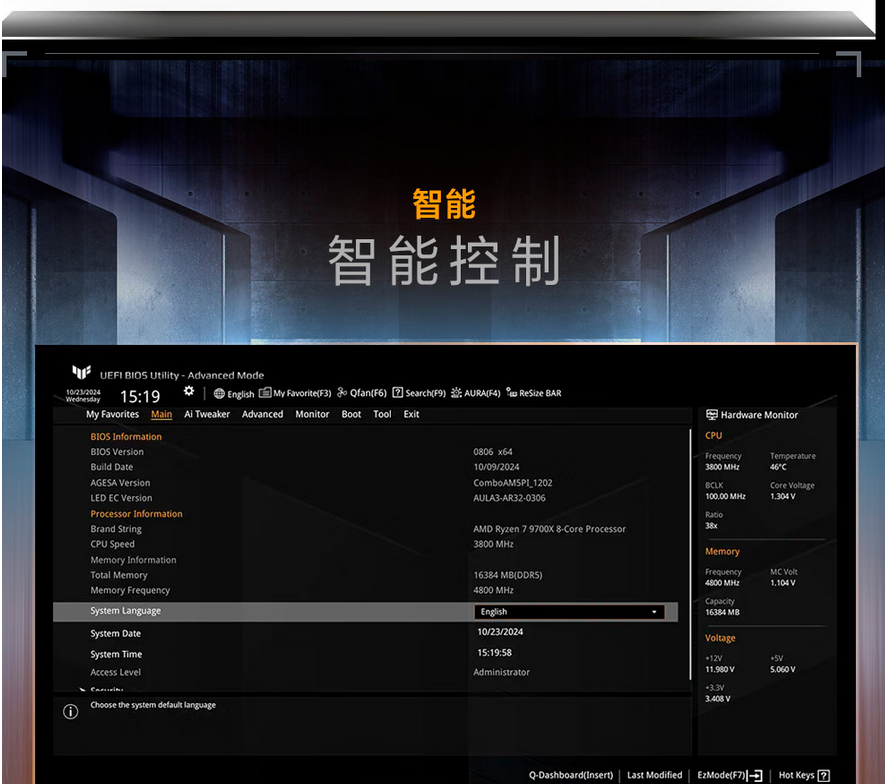This screenshot has height=784, width=885.
Task: Click CPU Ratio value 38x
Action: (x=711, y=526)
